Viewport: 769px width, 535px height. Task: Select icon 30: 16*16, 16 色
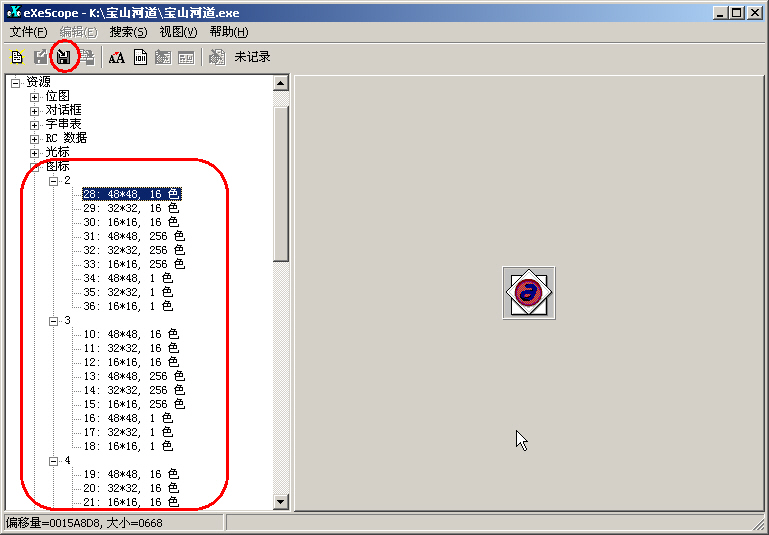(x=131, y=222)
